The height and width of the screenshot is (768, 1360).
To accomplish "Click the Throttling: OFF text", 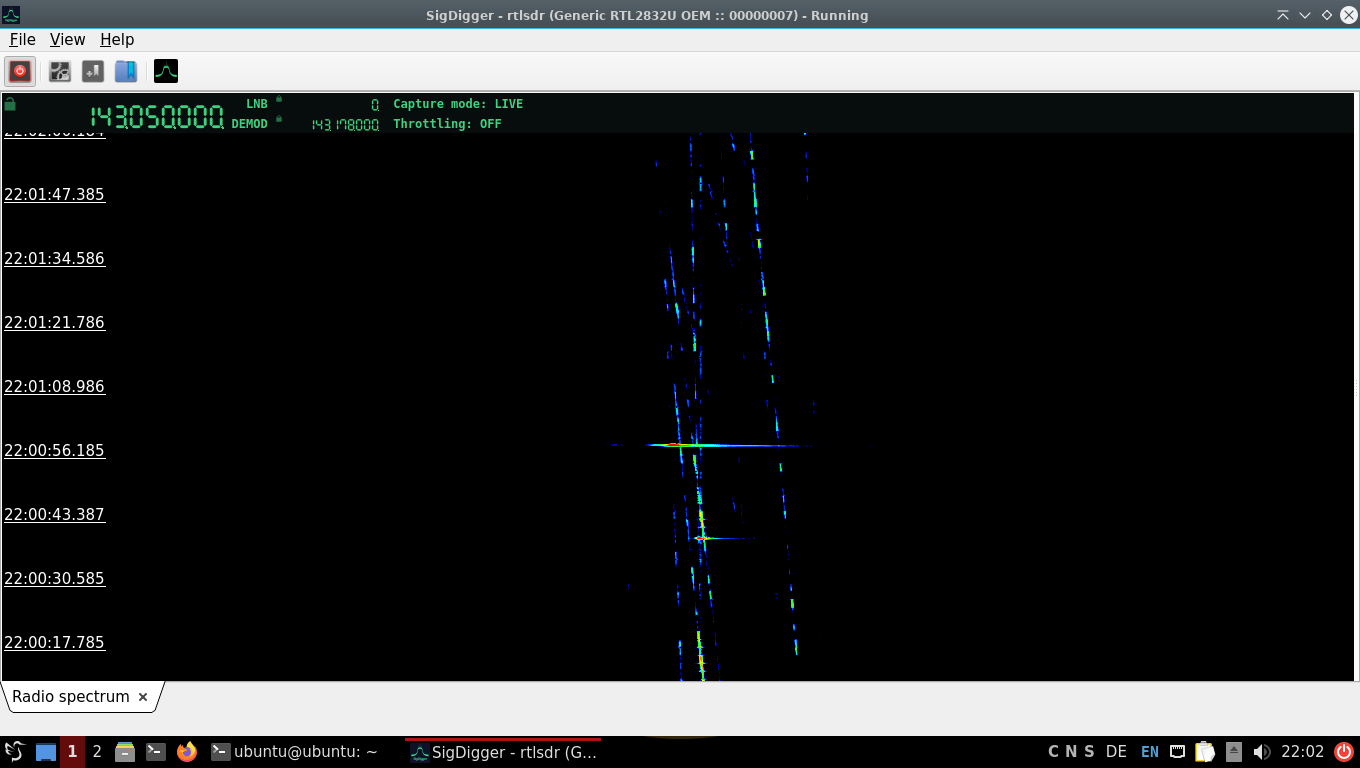I will click(447, 124).
